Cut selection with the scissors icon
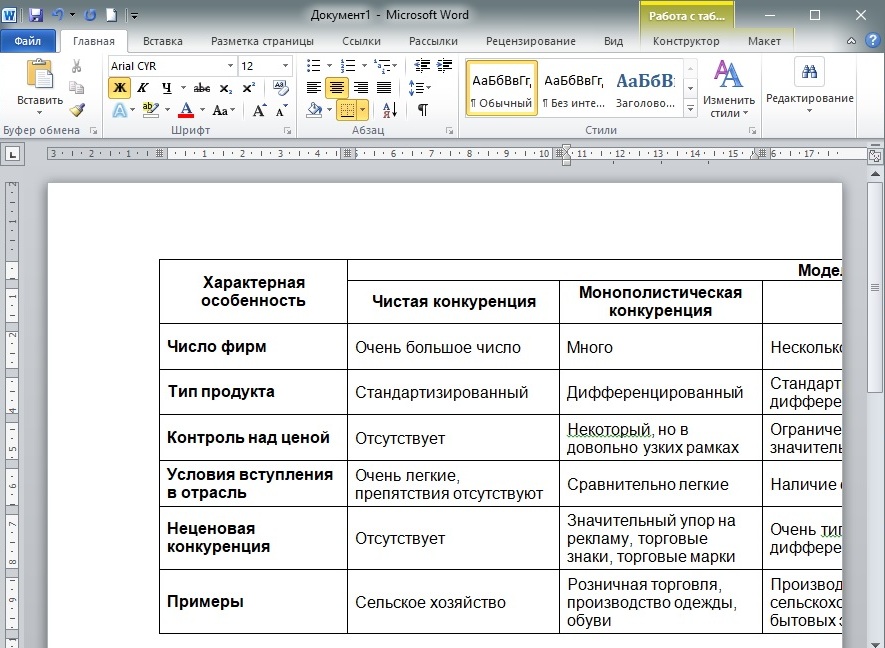The image size is (885, 648). [77, 66]
